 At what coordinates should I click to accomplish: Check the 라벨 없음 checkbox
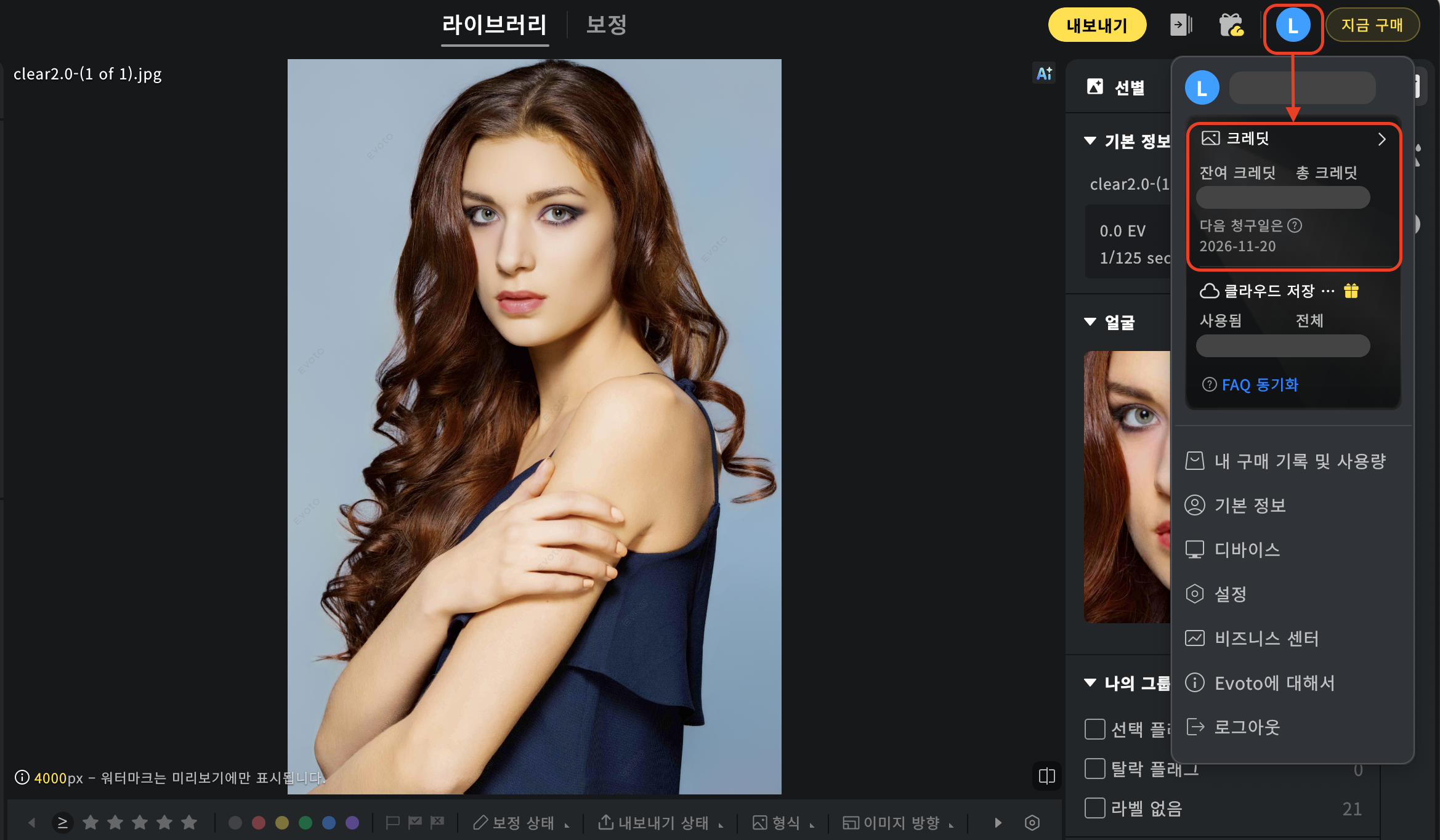pyautogui.click(x=1094, y=808)
